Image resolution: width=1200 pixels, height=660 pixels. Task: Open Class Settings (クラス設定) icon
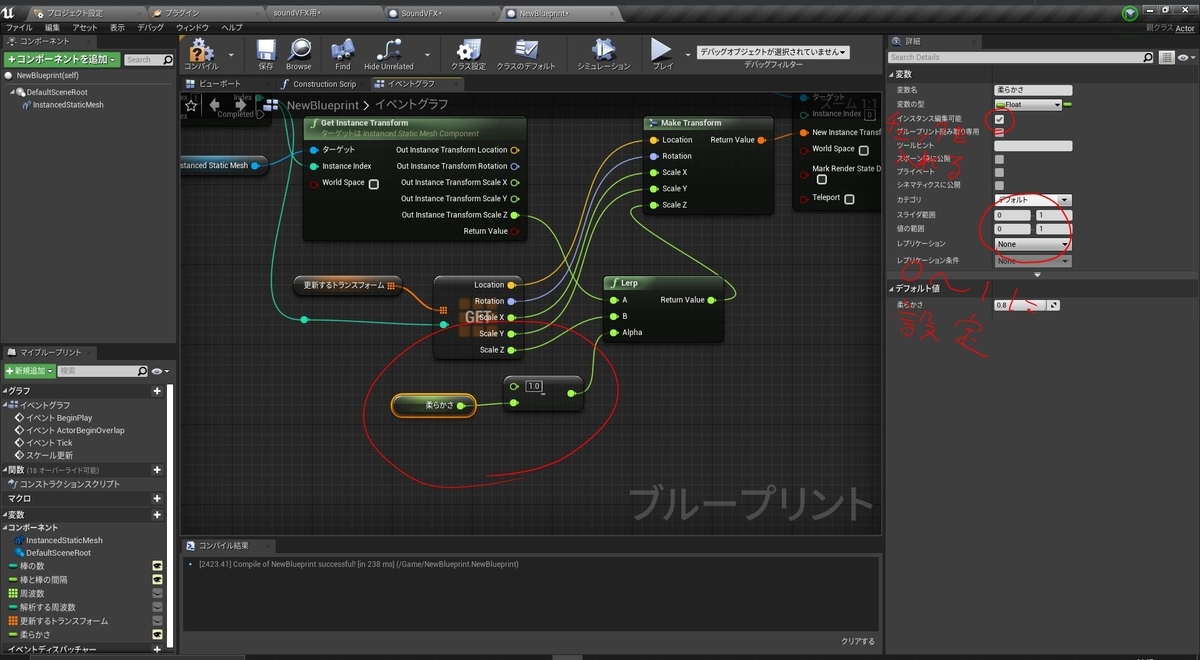[468, 49]
